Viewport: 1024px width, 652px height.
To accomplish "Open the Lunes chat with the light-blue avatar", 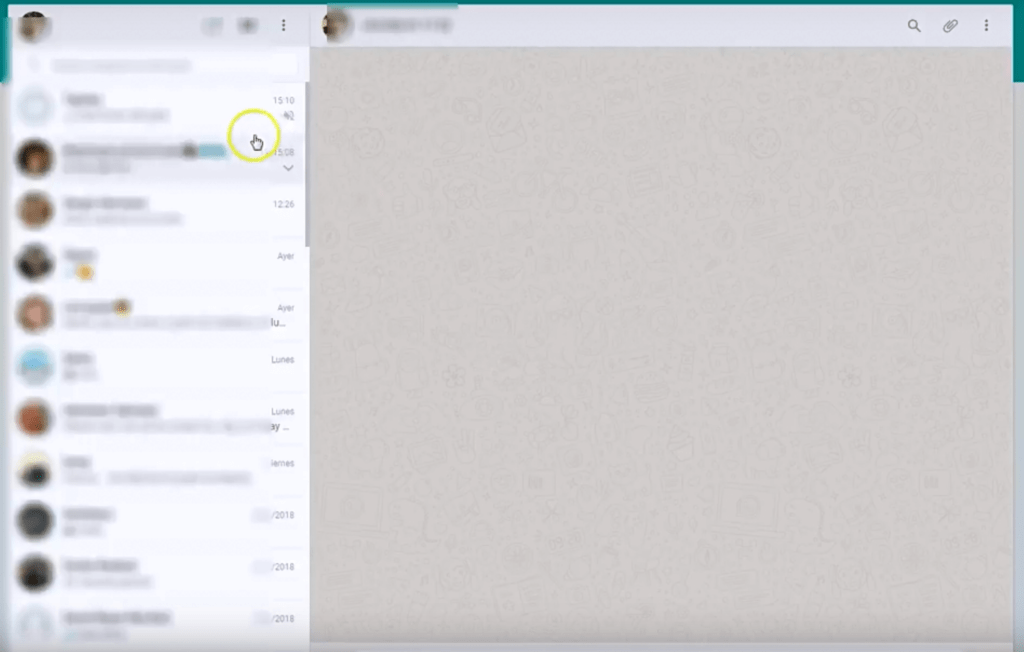I will point(158,366).
